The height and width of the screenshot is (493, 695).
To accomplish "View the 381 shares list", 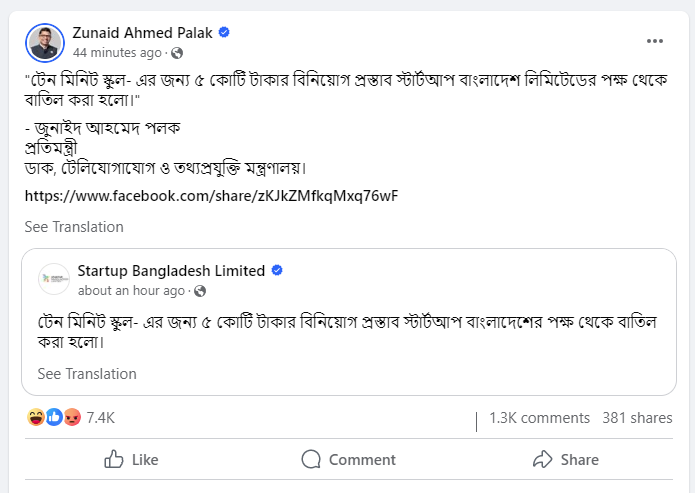I will click(636, 418).
